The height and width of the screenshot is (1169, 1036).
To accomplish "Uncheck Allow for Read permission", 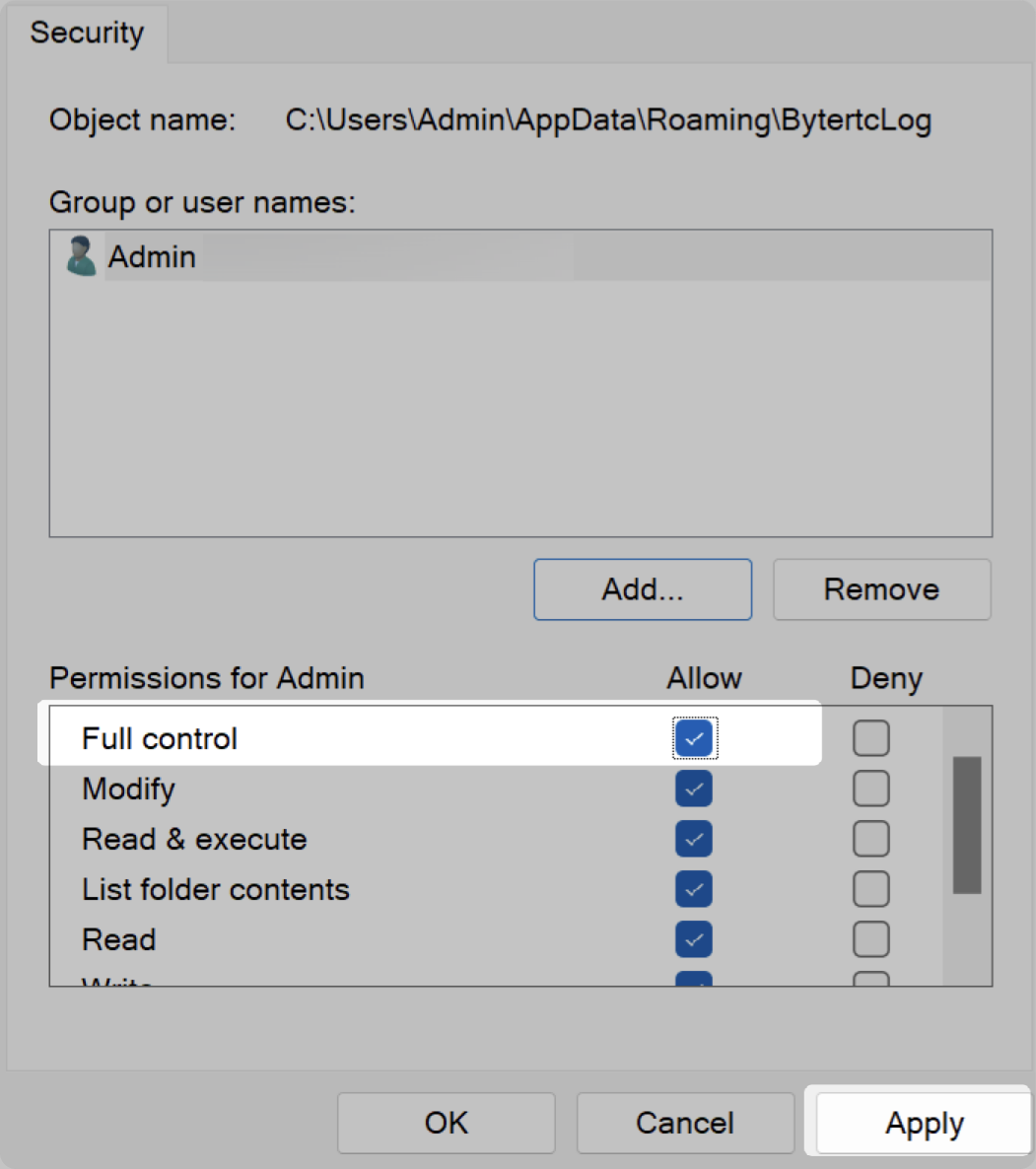I will [694, 939].
